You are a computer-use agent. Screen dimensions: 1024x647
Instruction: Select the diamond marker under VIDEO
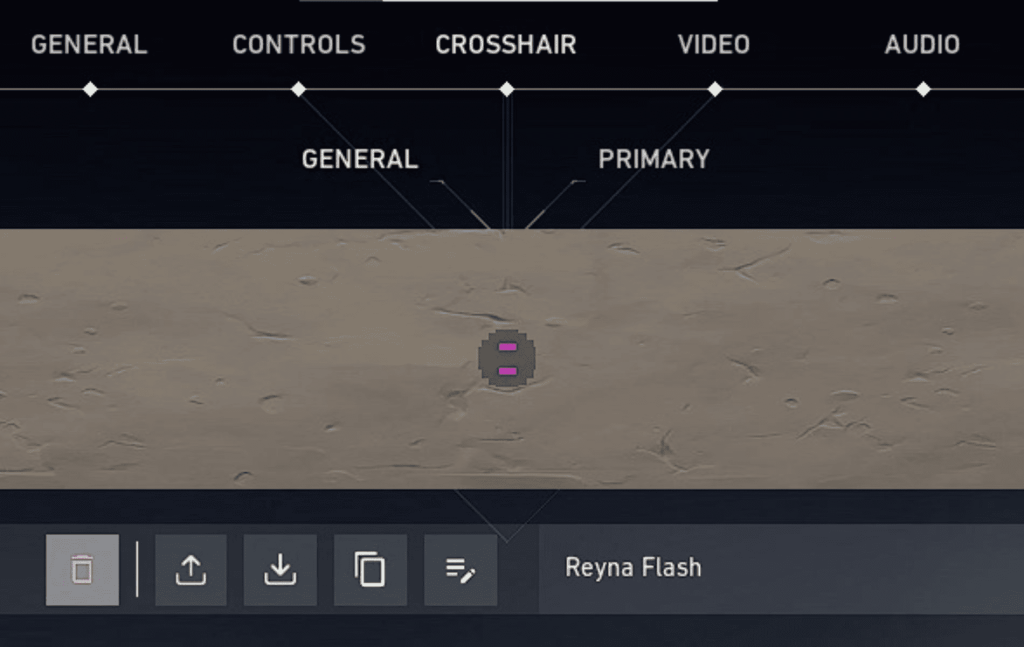715,89
